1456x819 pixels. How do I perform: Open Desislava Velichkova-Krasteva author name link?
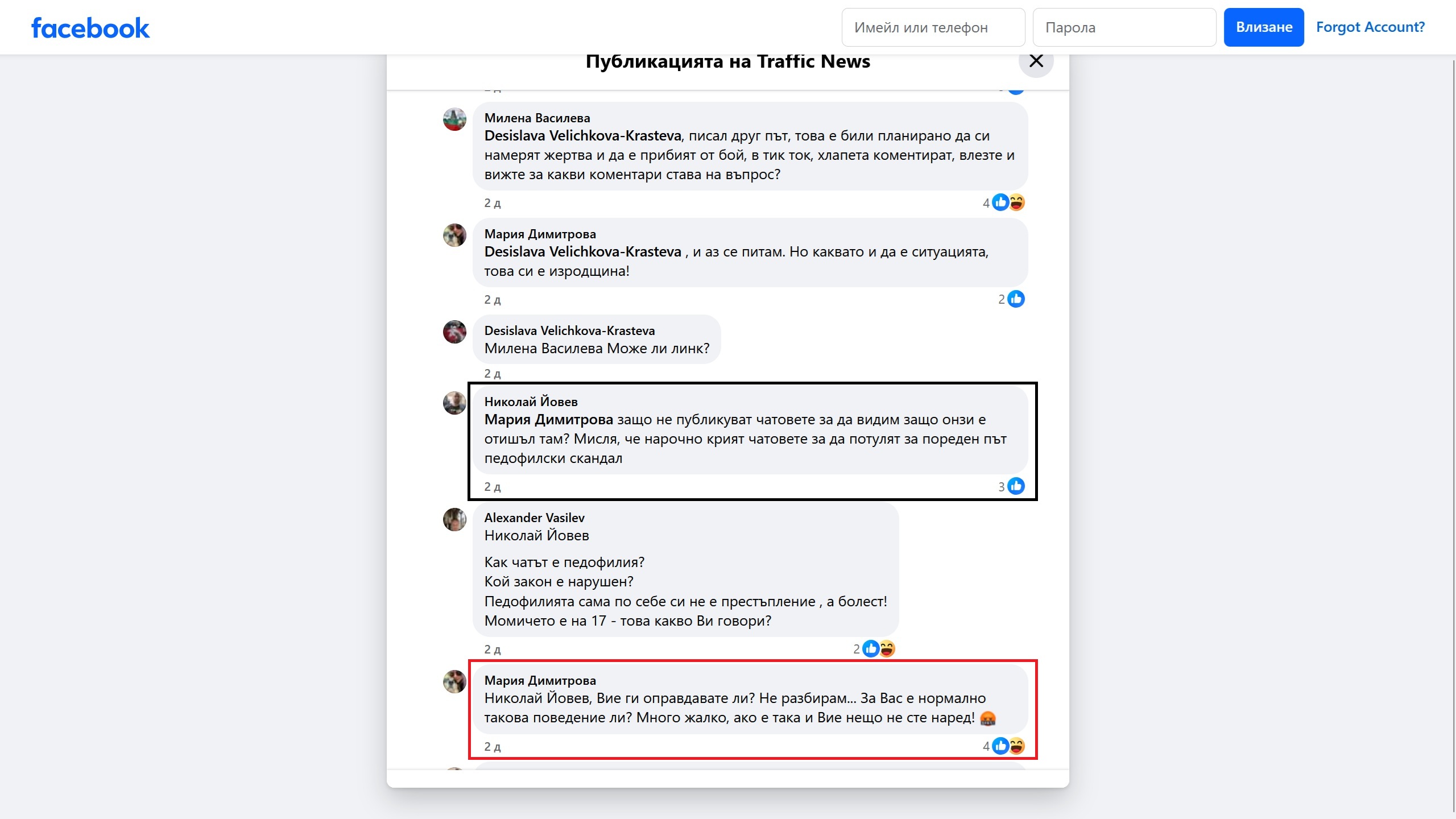click(570, 331)
